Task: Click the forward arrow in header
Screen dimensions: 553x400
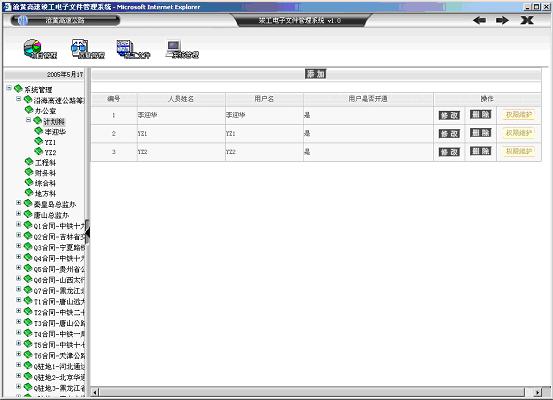Action: (x=502, y=20)
